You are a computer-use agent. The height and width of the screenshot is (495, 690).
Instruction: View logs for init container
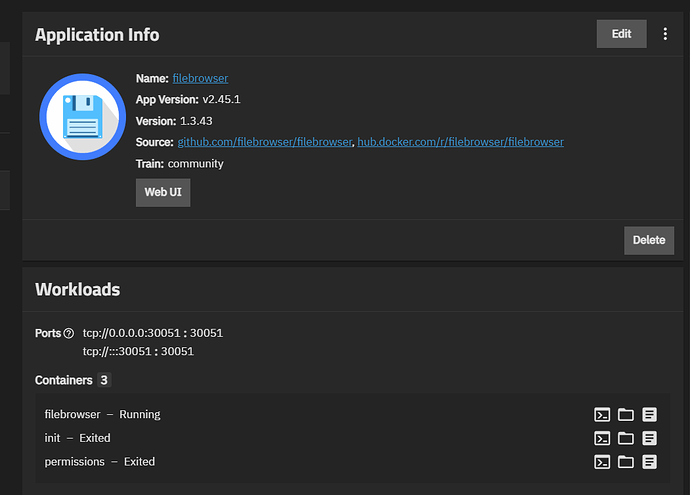[x=649, y=438]
